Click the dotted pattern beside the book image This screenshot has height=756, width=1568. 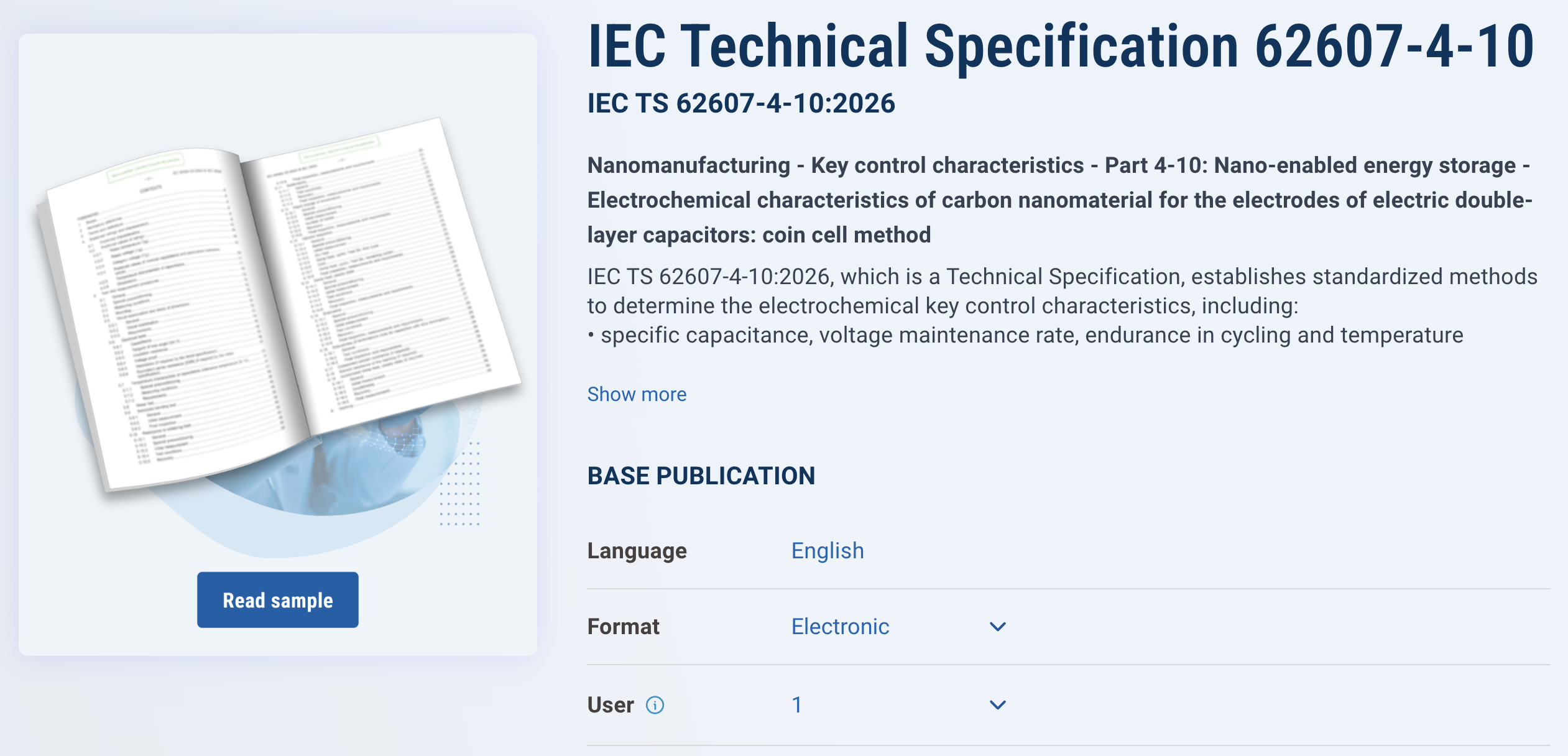(x=460, y=484)
